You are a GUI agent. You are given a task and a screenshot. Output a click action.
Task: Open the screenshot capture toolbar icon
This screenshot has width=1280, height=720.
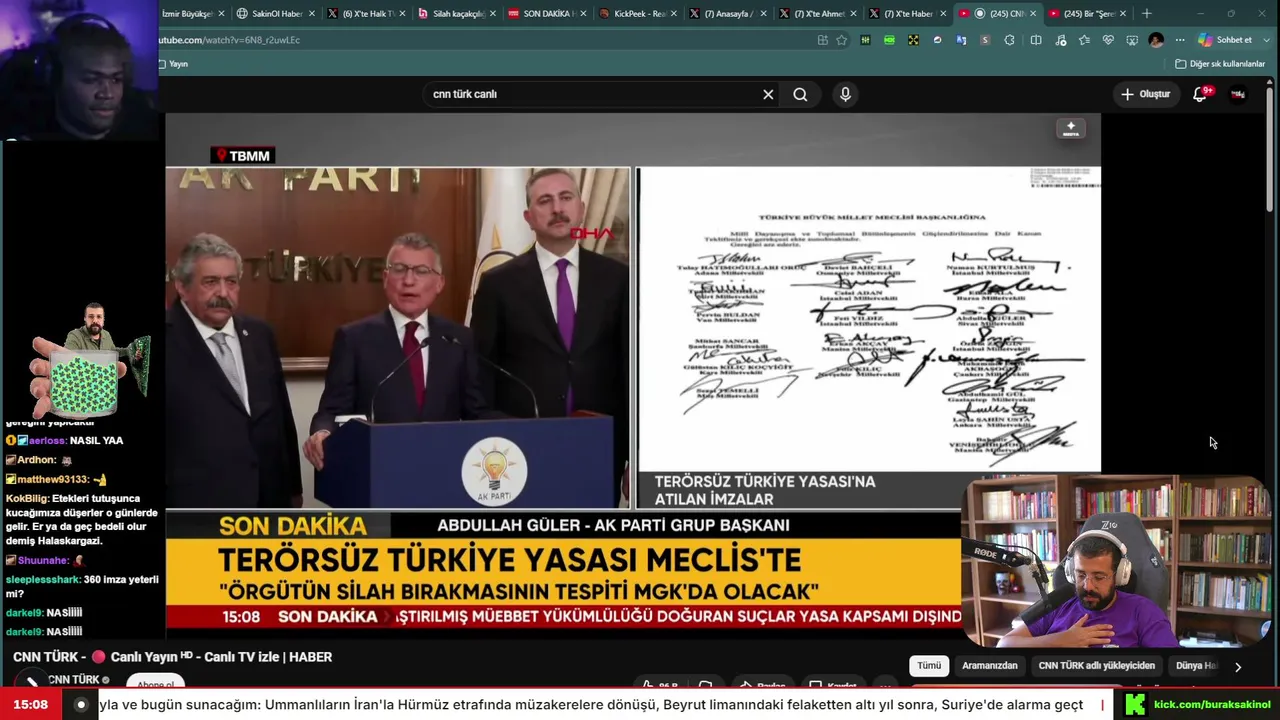pyautogui.click(x=1132, y=40)
